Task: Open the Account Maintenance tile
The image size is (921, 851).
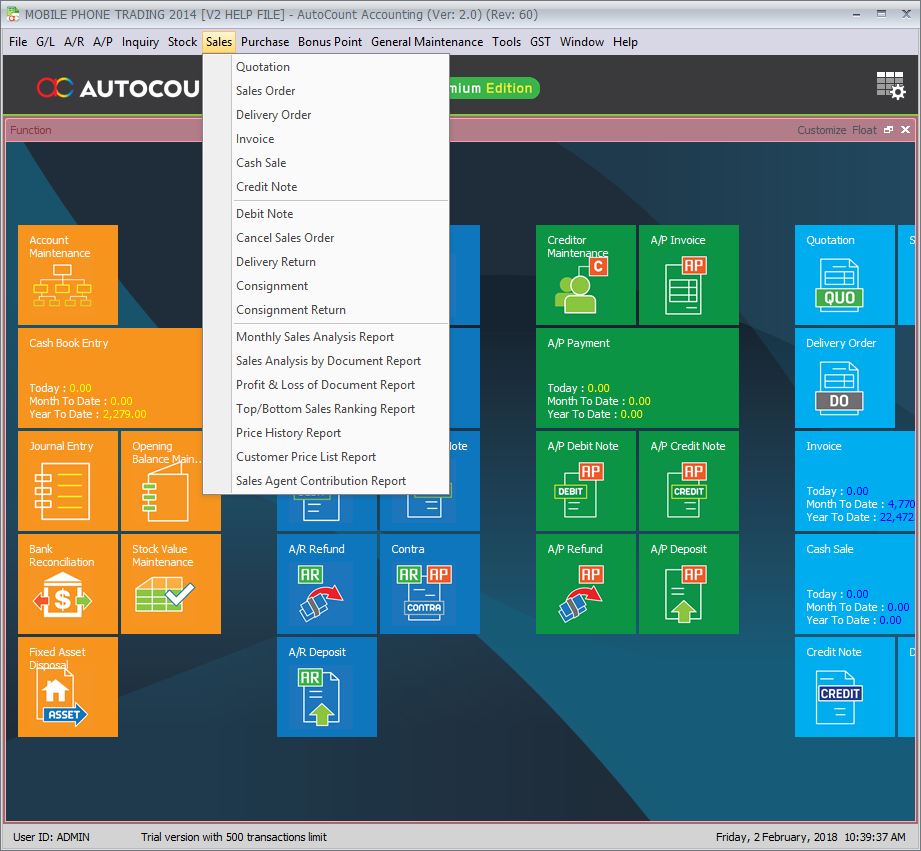Action: [x=67, y=275]
